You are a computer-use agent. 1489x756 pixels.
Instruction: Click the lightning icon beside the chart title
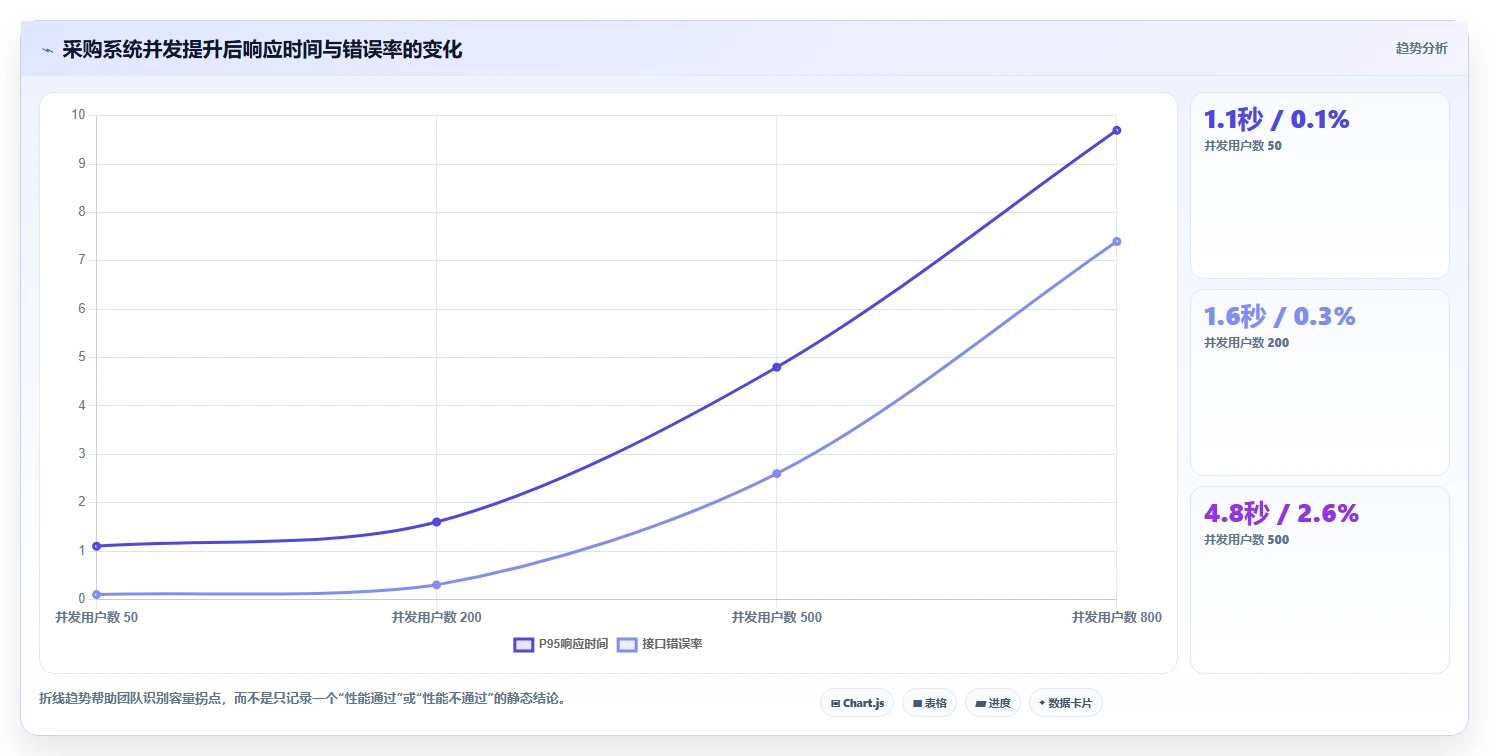pyautogui.click(x=47, y=50)
